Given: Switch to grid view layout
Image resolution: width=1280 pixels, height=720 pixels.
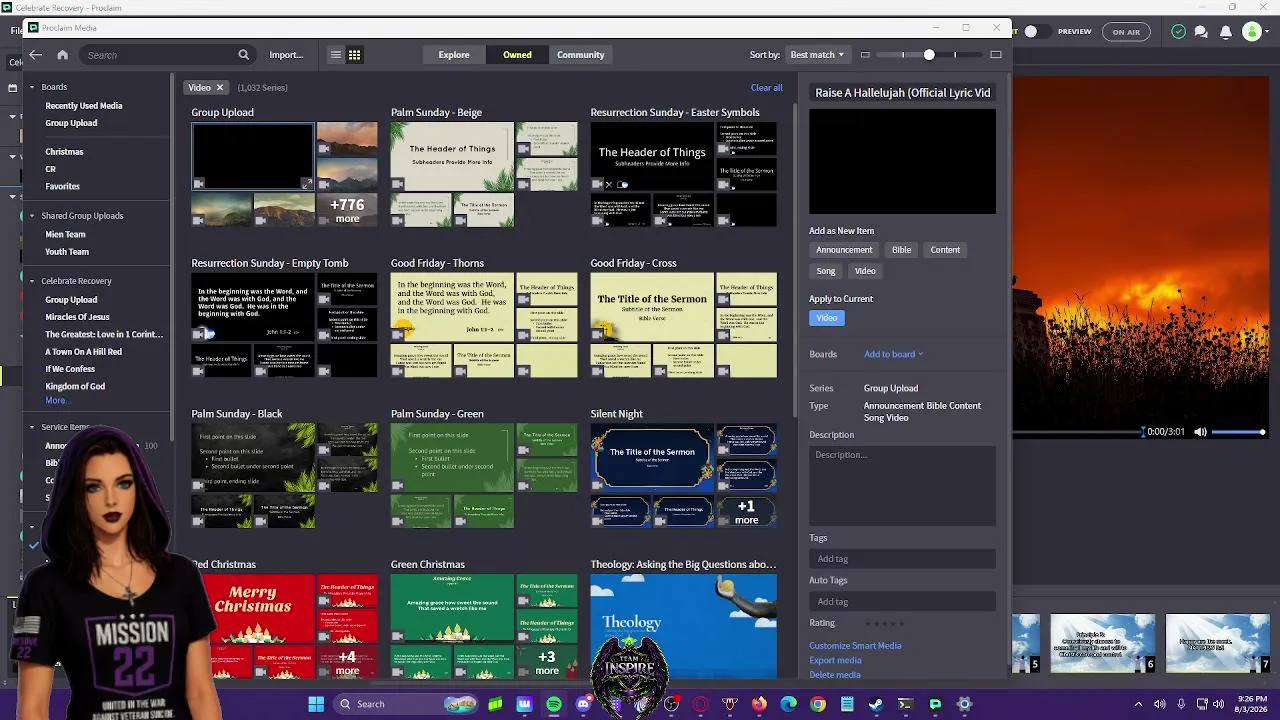Looking at the screenshot, I should [354, 55].
